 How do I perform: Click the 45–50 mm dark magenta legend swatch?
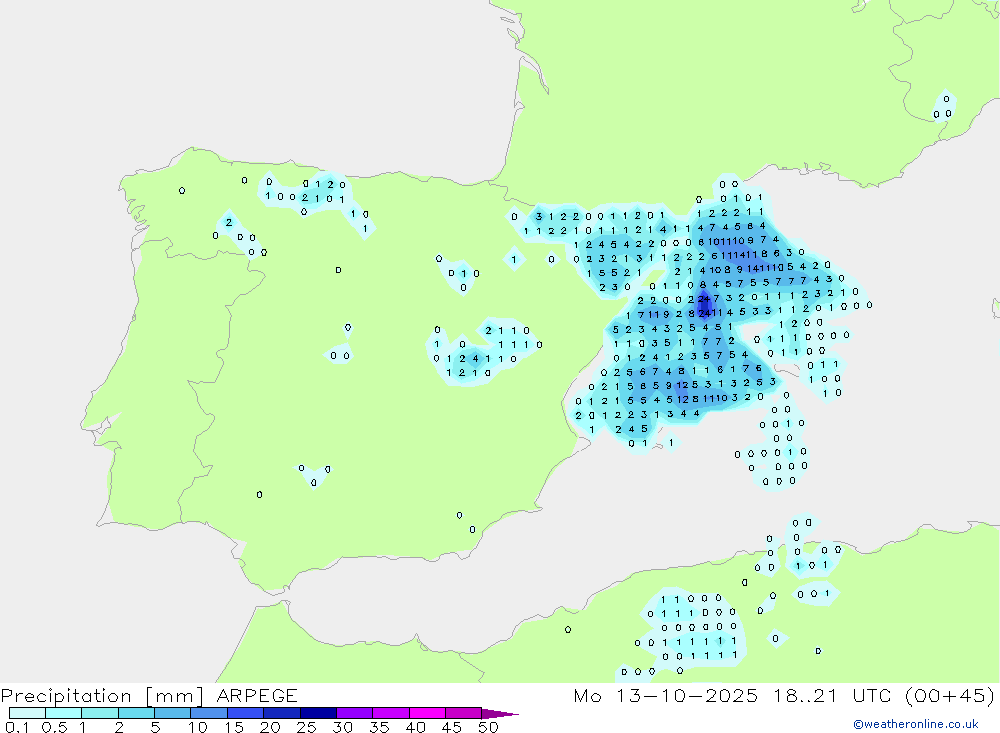(x=464, y=713)
